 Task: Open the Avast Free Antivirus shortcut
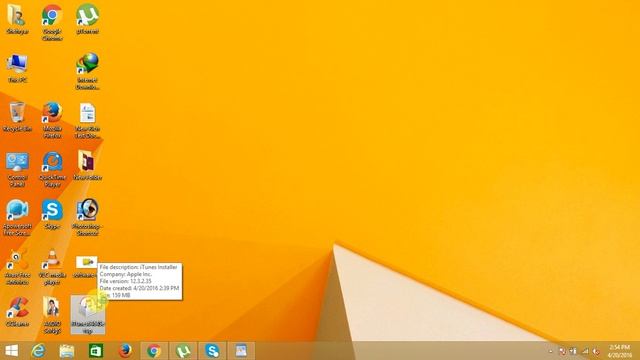[x=17, y=267]
